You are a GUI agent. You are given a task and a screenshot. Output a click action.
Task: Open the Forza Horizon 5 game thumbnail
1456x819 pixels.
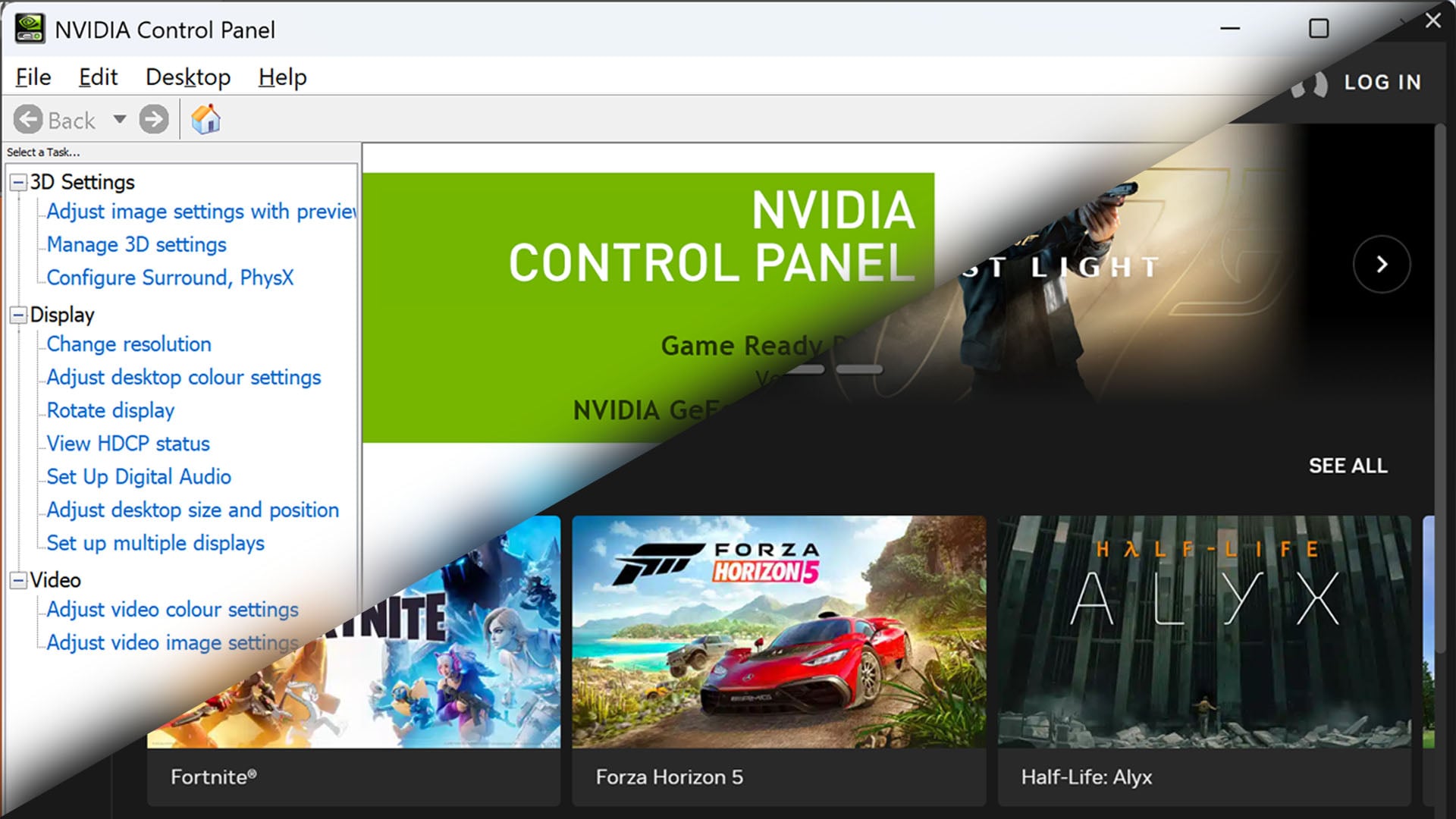coord(779,632)
